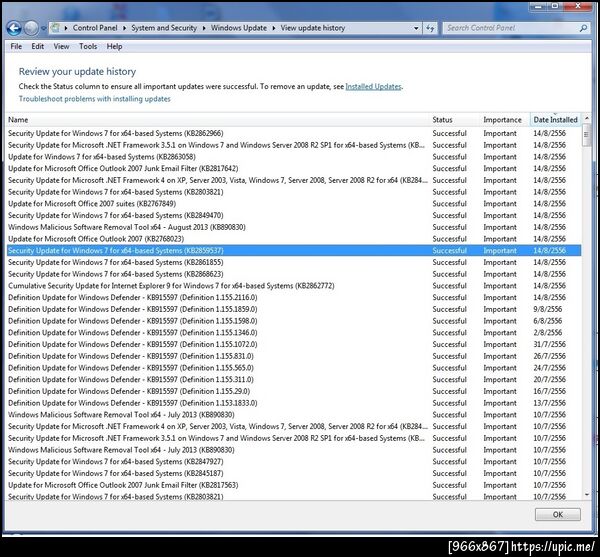Select Defender Definition 1.155.1598.0 row
Viewport: 600px width, 557px height.
coord(294,321)
